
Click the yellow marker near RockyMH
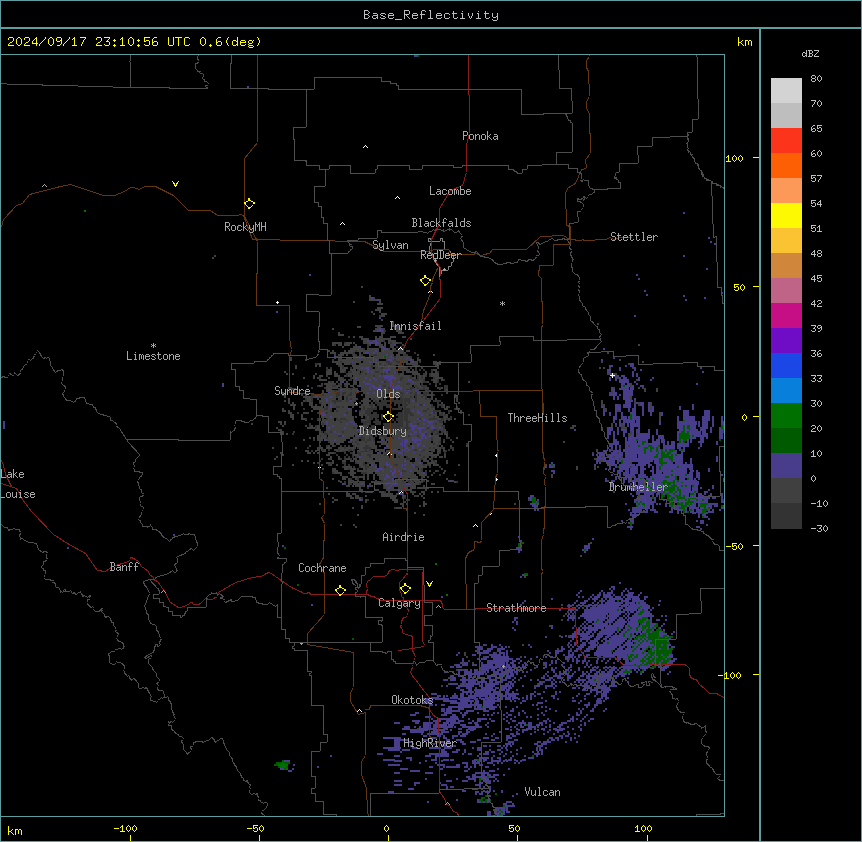pos(250,204)
